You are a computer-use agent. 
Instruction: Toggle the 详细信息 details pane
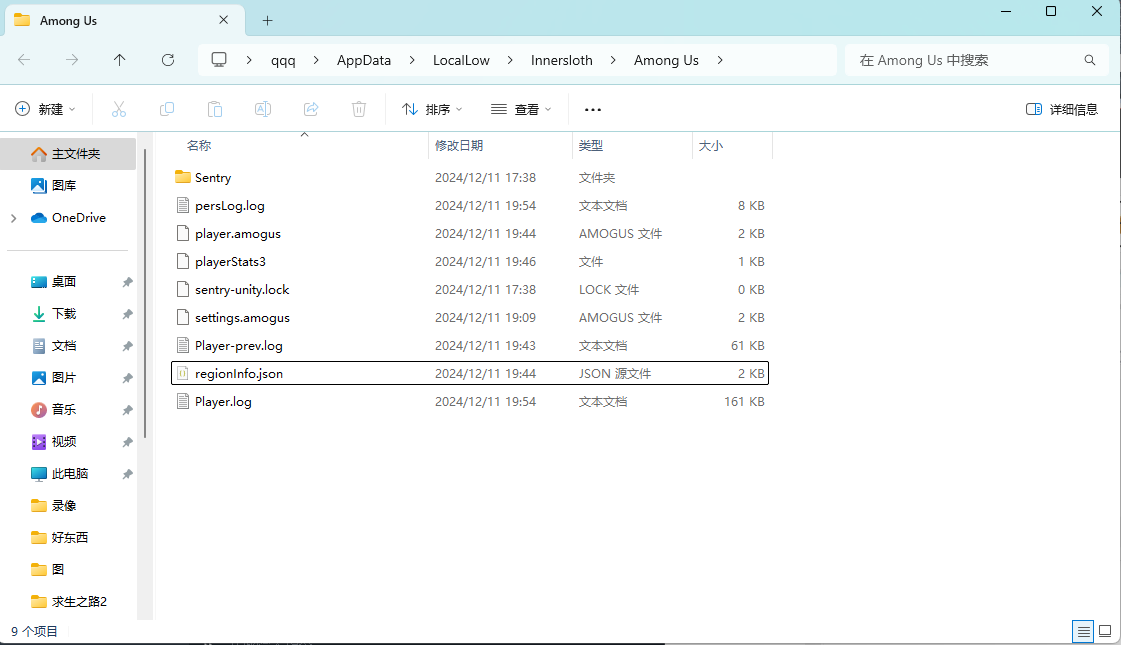(1062, 109)
